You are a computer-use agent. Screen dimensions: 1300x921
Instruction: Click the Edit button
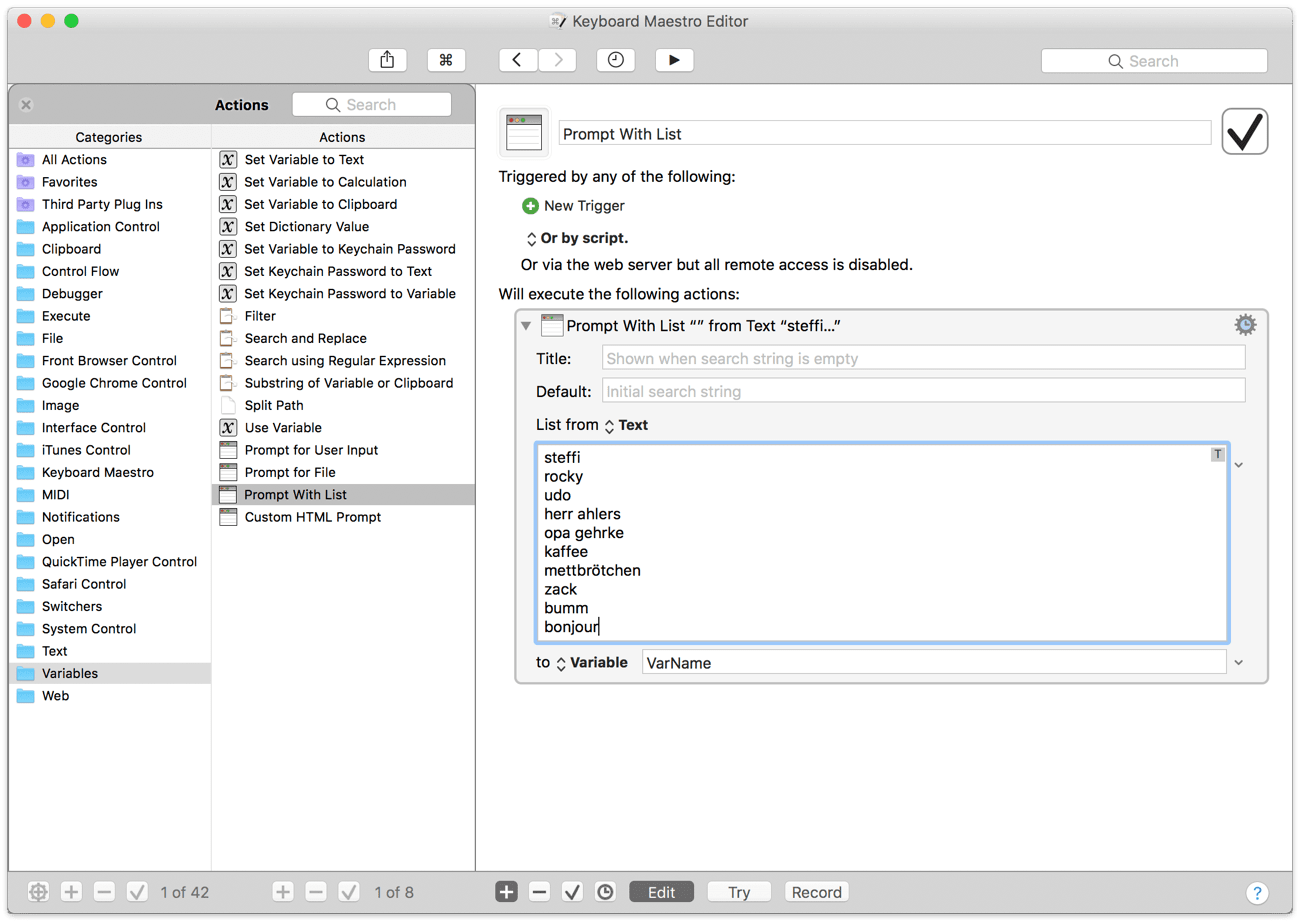pyautogui.click(x=662, y=892)
